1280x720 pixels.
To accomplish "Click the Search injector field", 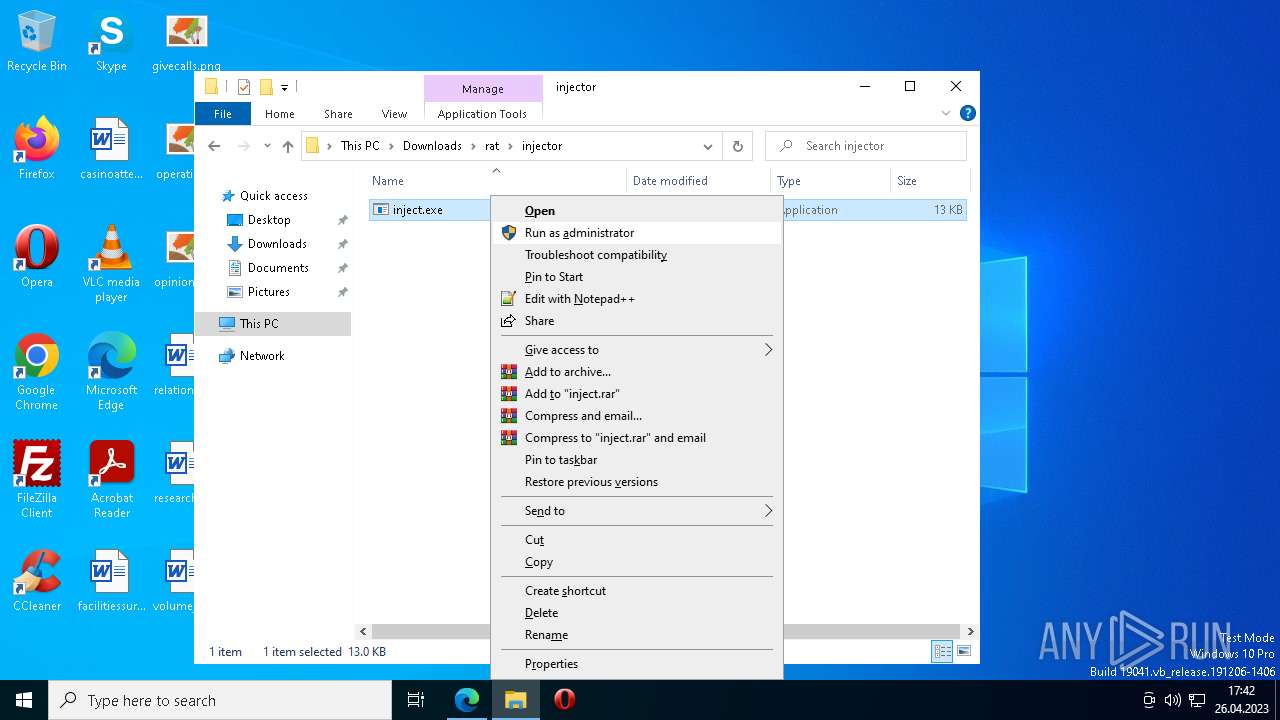I will [866, 146].
